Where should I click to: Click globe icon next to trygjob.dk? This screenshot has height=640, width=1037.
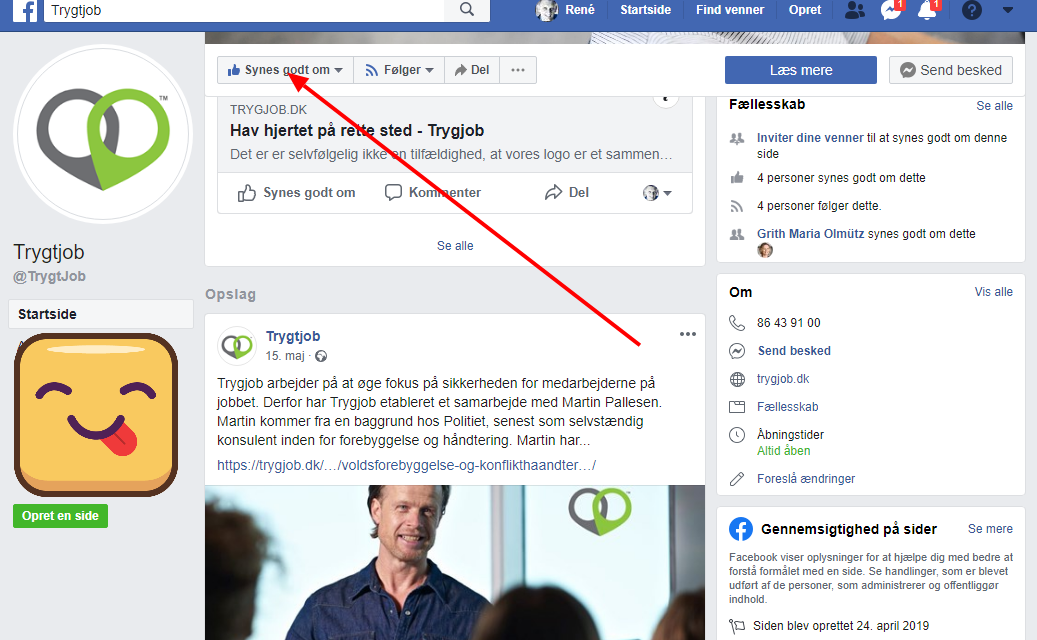tap(737, 379)
